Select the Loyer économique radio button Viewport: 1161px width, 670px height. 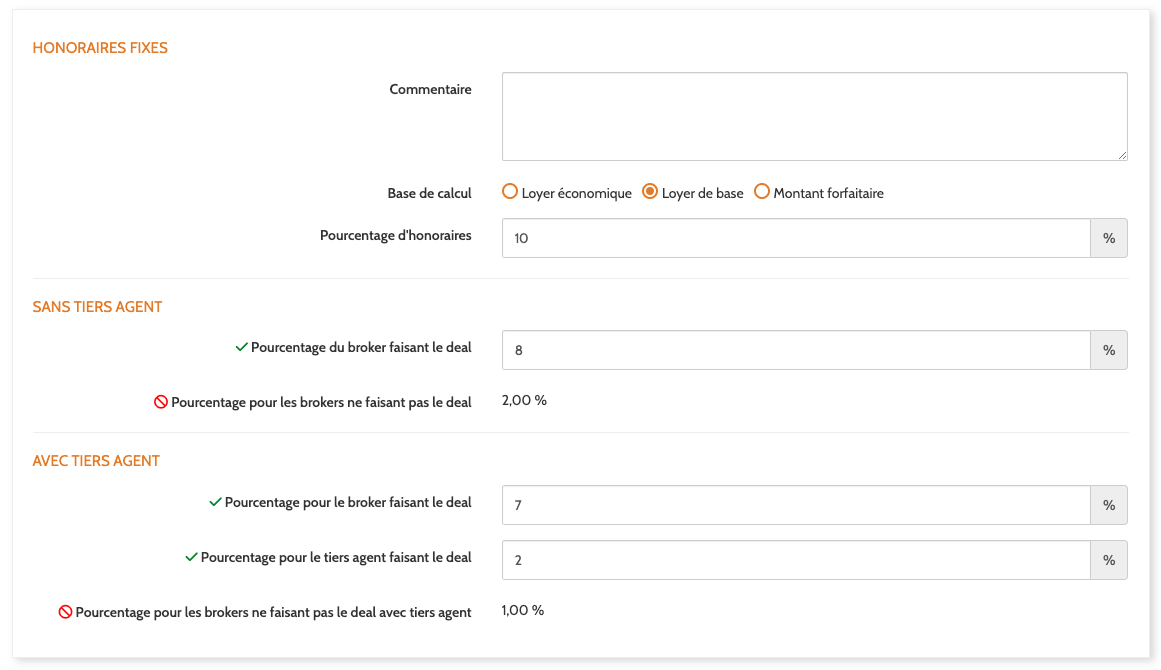[x=510, y=192]
